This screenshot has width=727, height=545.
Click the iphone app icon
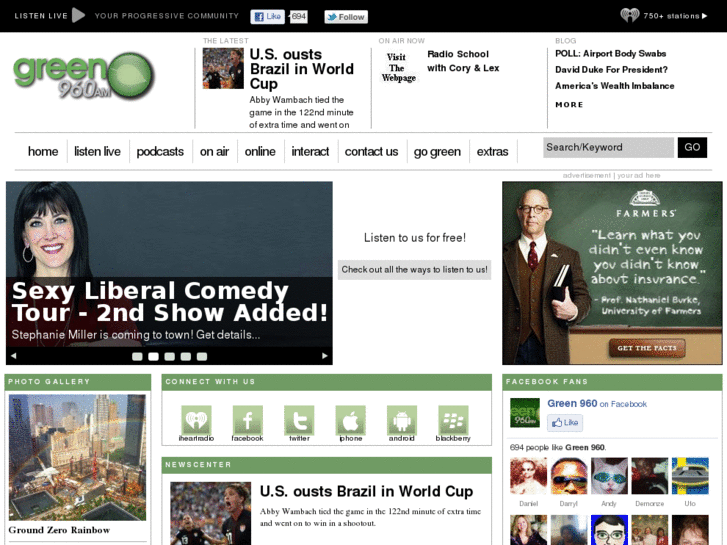pos(351,420)
